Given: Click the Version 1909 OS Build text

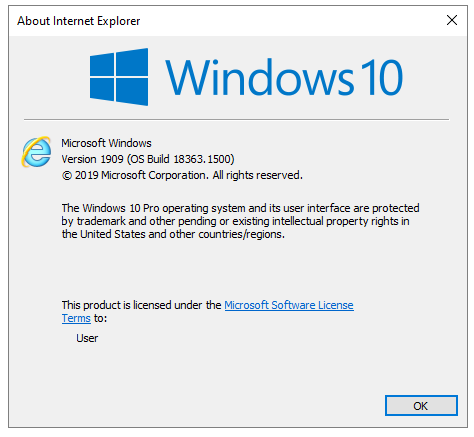Looking at the screenshot, I should [x=148, y=159].
